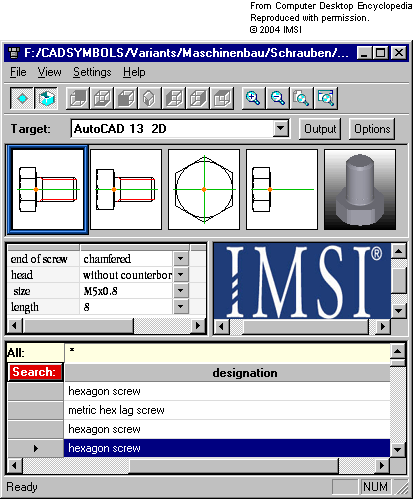
Task: Click the length value 8
Action: 126,307
